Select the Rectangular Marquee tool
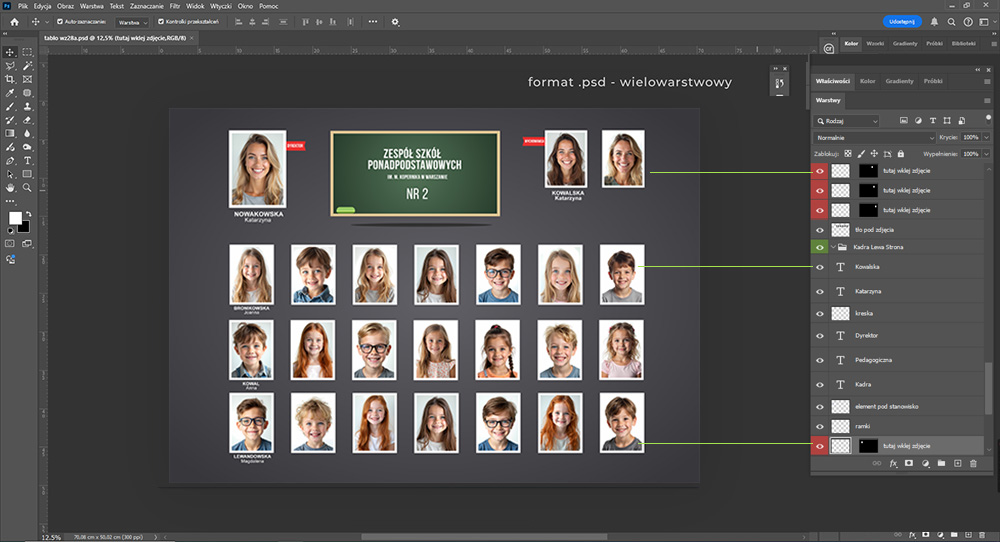 tap(27, 52)
